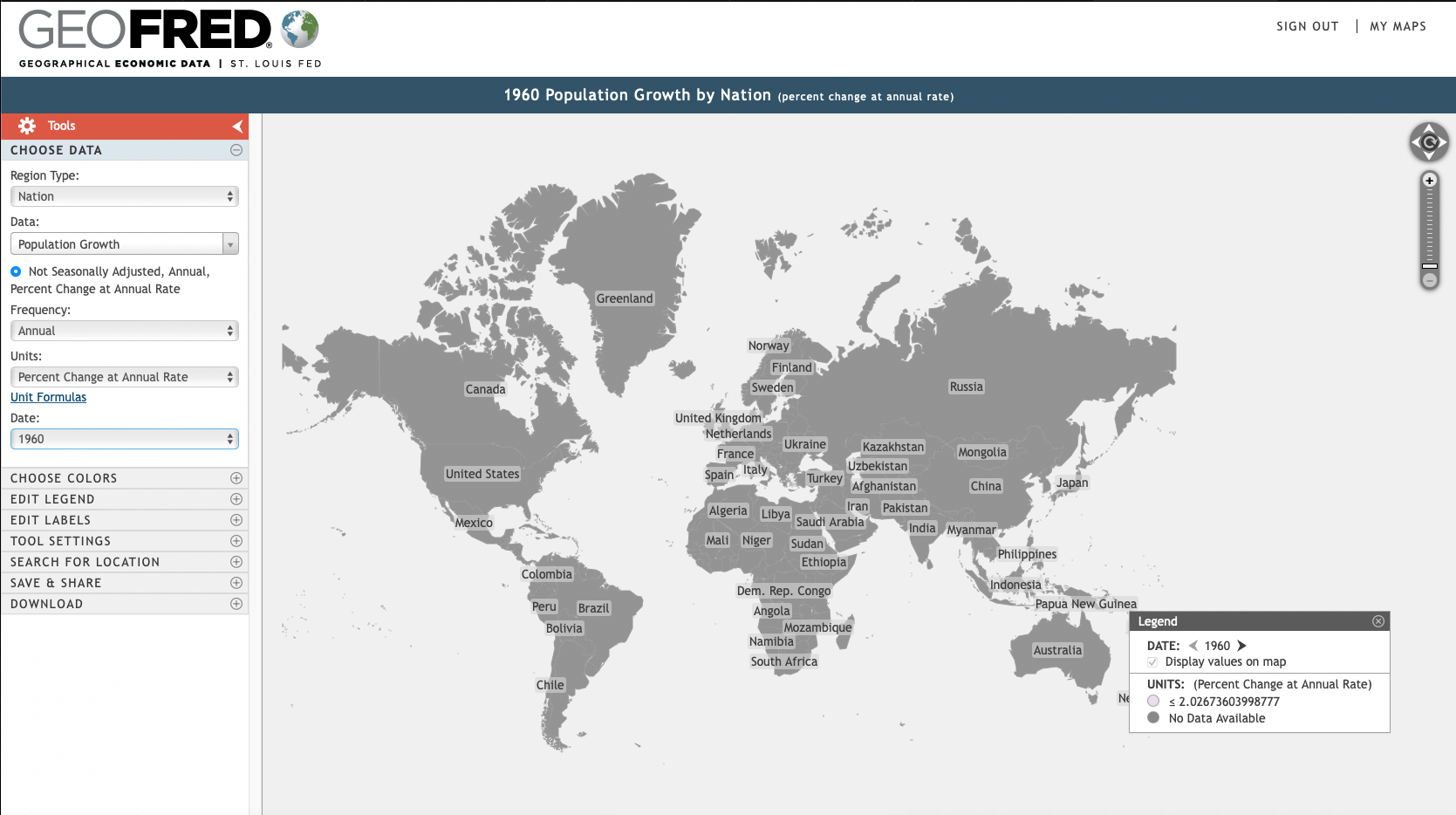Expand the Choose Colors section
The image size is (1456, 815).
pyautogui.click(x=236, y=478)
